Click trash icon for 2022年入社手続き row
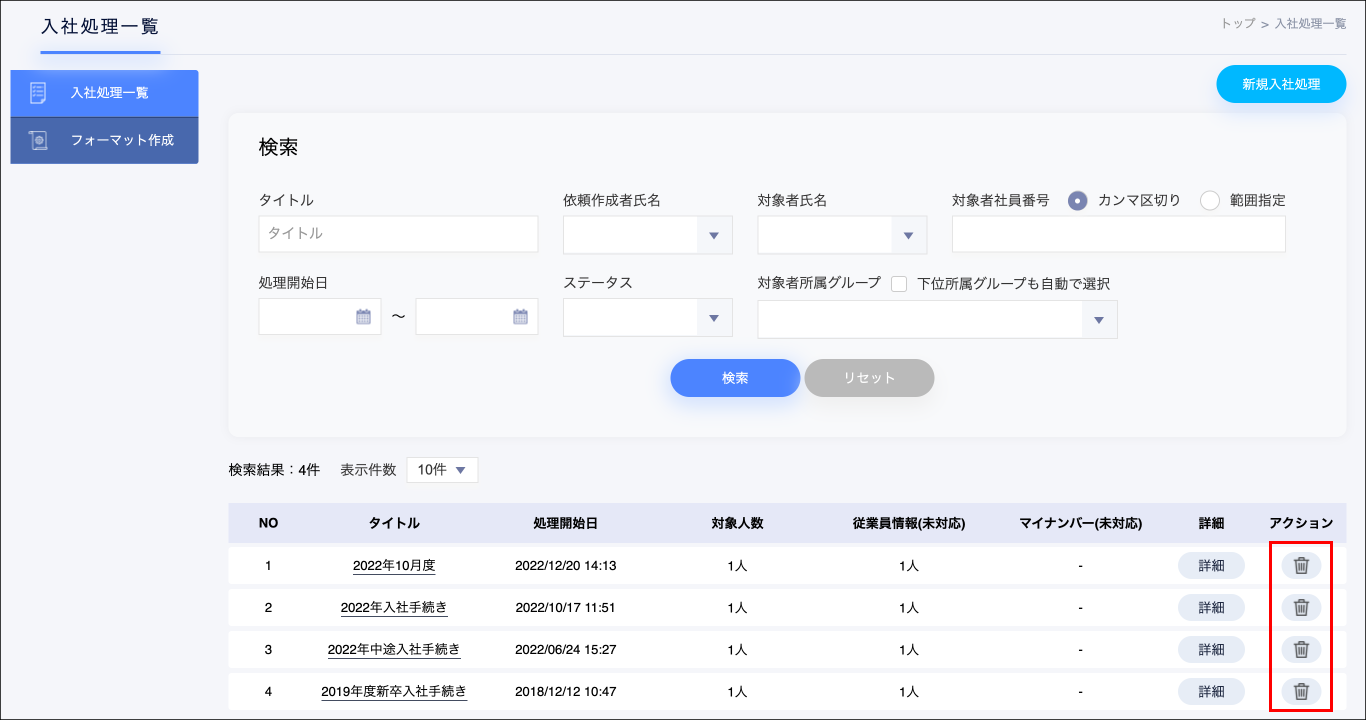Viewport: 1366px width, 720px height. [x=1301, y=608]
